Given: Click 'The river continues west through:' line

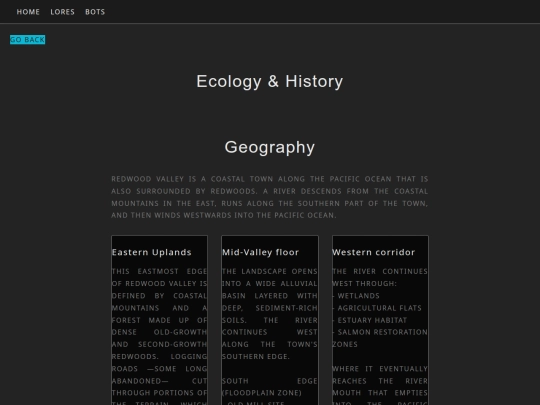Looking at the screenshot, I should [x=380, y=277].
